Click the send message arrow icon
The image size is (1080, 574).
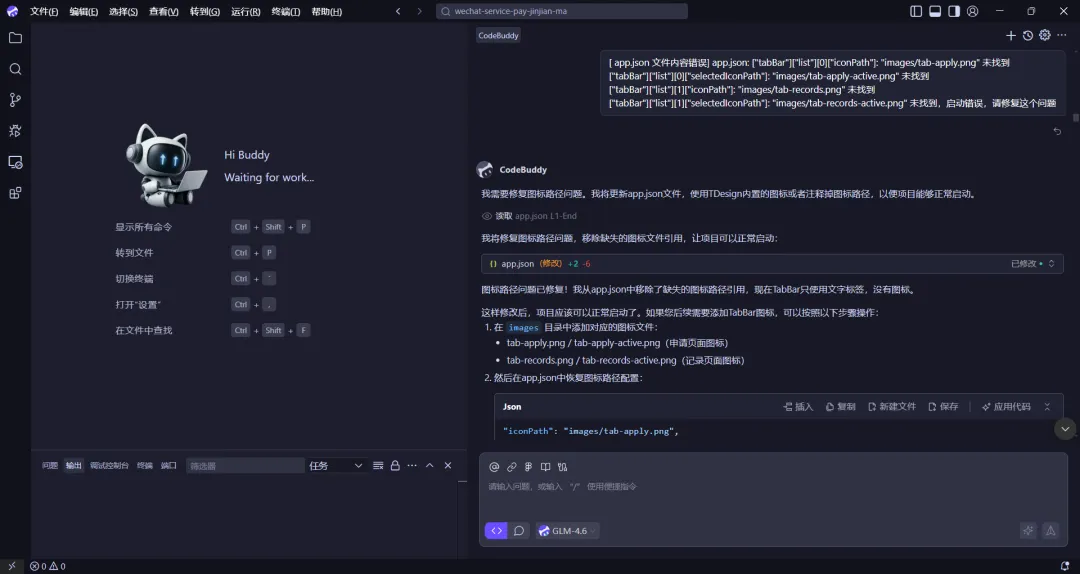[1050, 531]
